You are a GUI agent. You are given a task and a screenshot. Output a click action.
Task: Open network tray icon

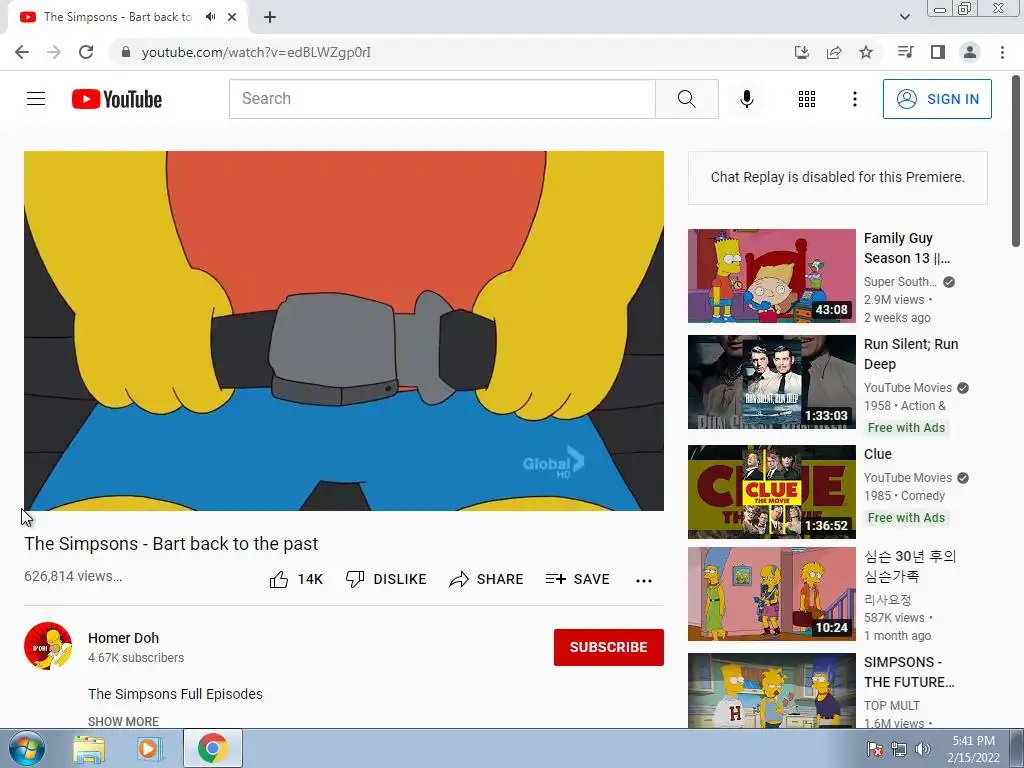899,749
